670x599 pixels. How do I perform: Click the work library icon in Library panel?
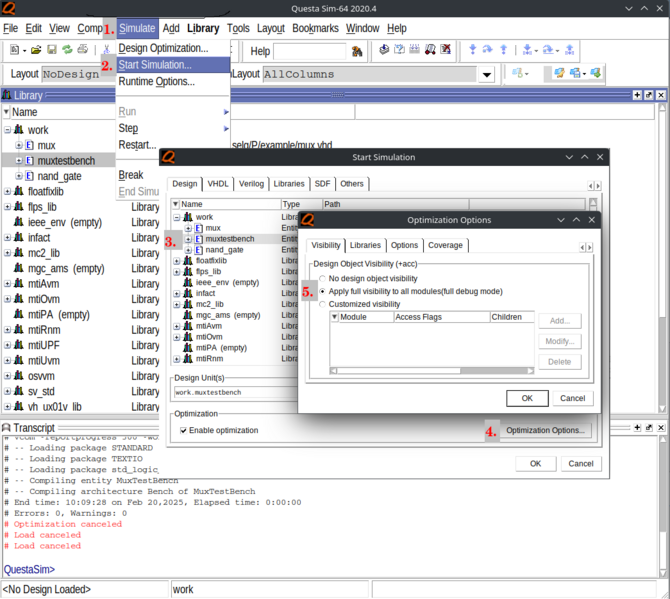click(18, 129)
